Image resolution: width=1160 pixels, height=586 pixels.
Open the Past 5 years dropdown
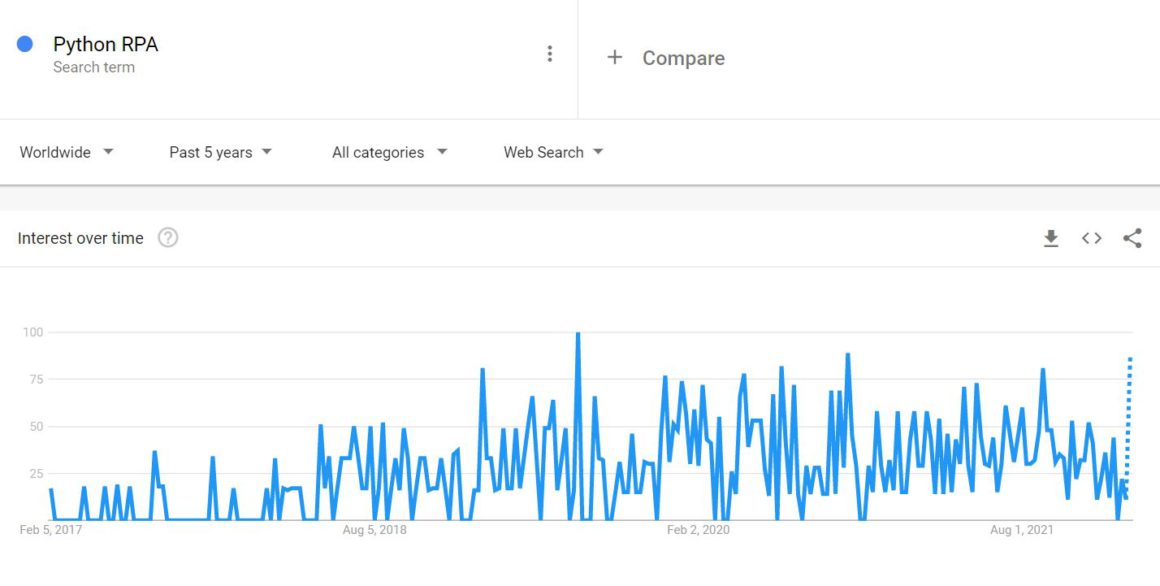(x=221, y=152)
